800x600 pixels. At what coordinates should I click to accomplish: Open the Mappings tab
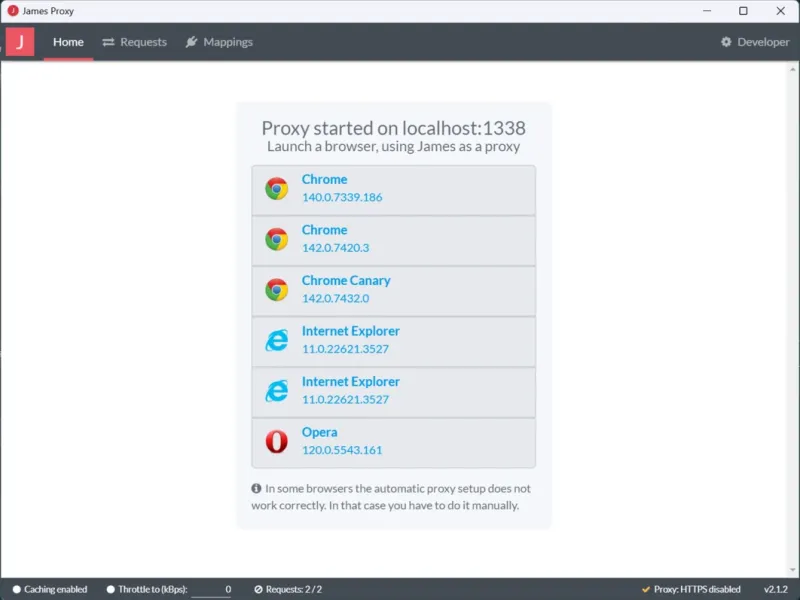[219, 42]
